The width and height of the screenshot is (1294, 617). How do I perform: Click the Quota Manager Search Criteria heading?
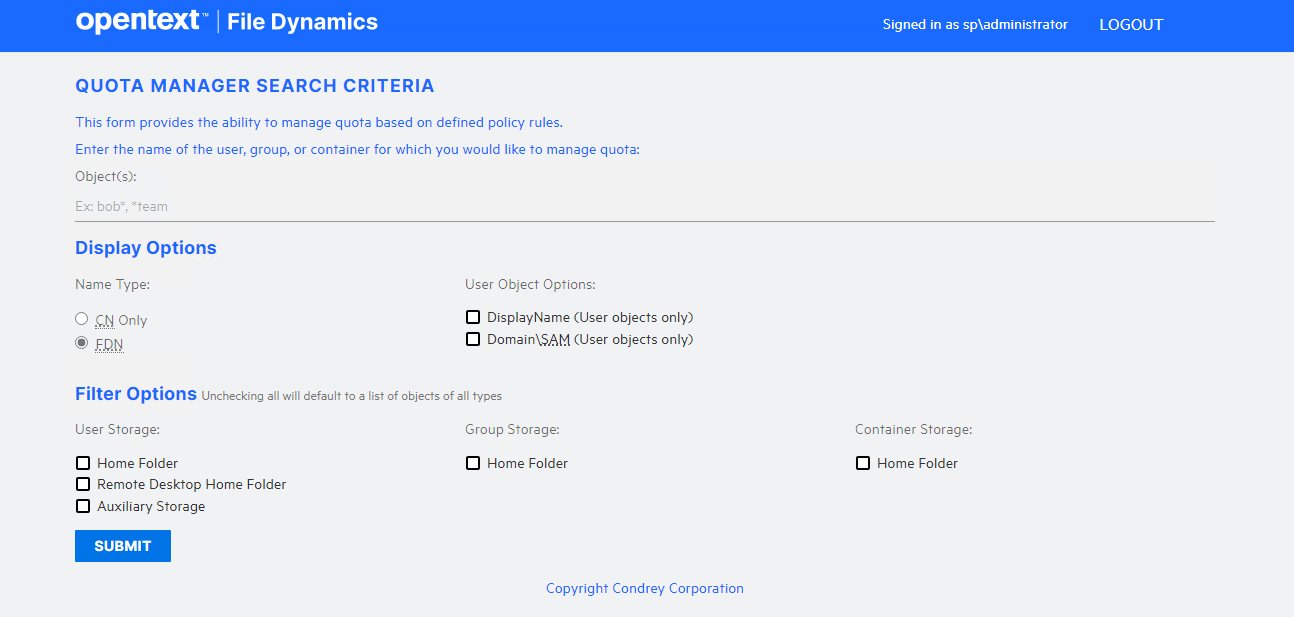click(x=255, y=87)
